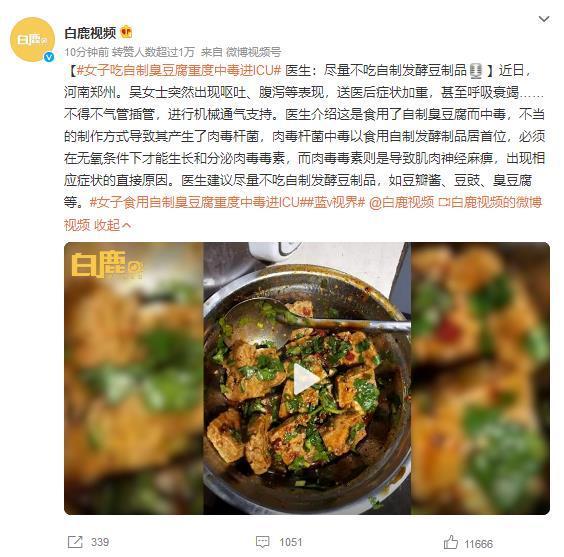Click the 白鹿视频 profile avatar
The width and height of the screenshot is (564, 557).
point(32,39)
